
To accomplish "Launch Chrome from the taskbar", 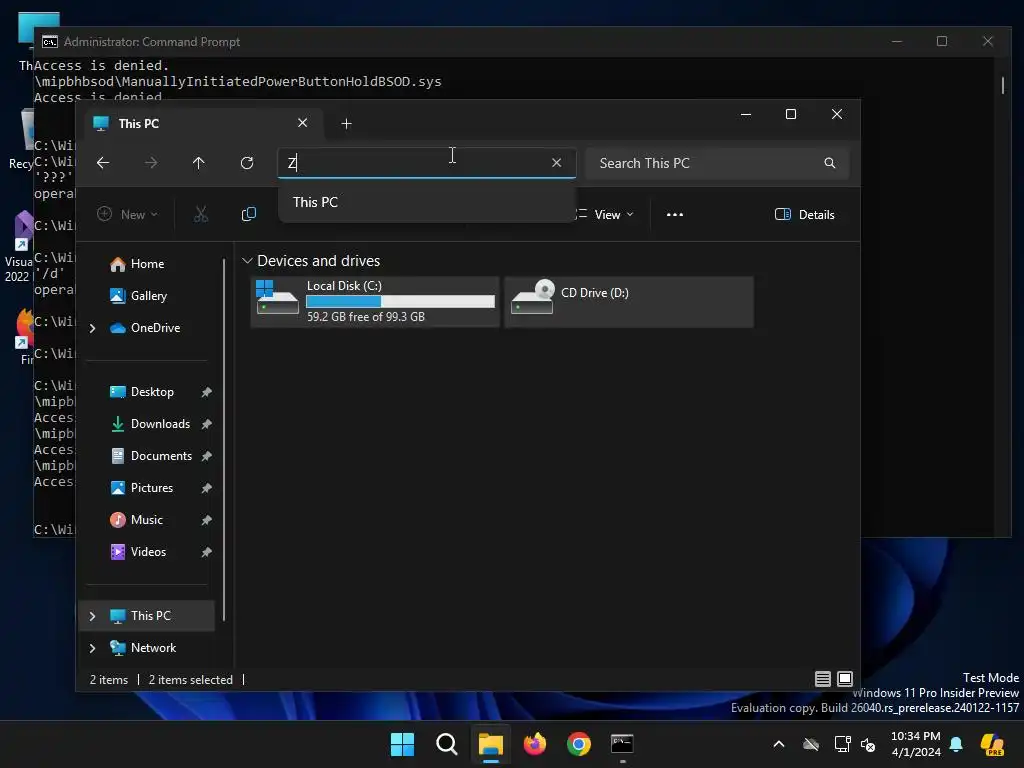I will coord(579,744).
